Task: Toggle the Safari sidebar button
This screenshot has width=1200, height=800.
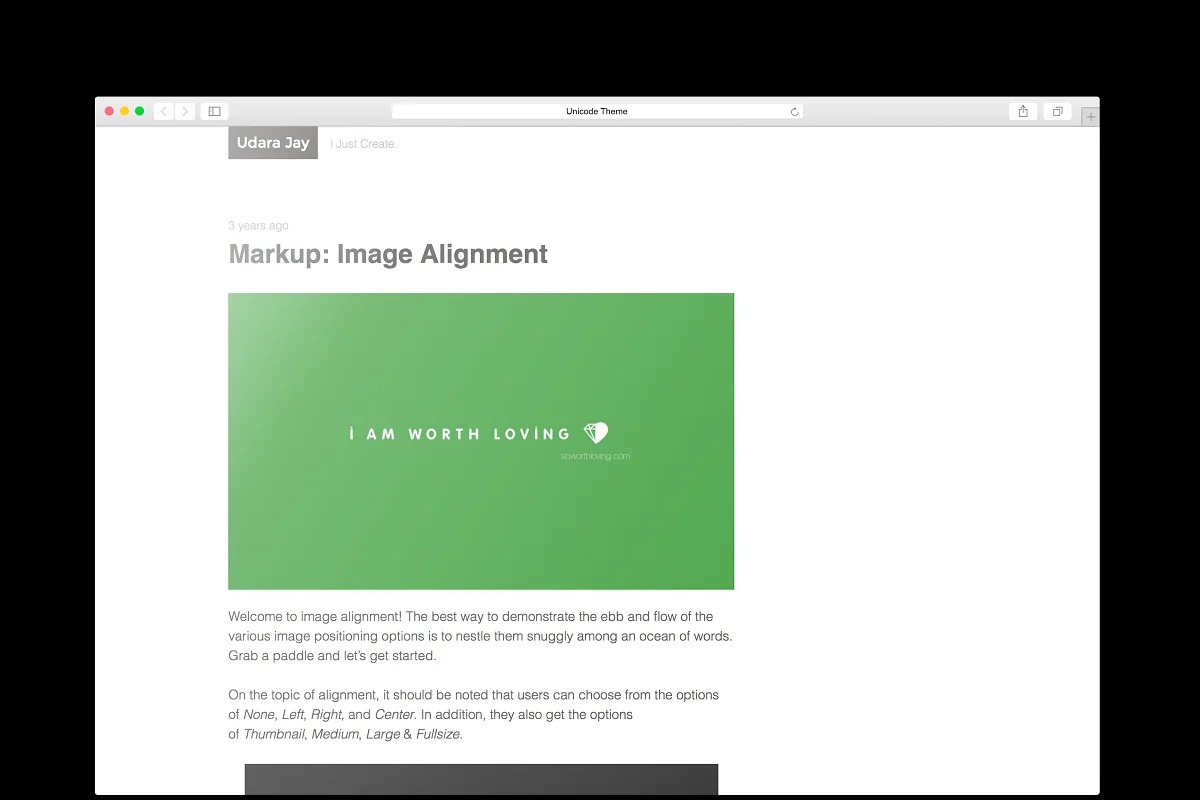Action: pyautogui.click(x=214, y=111)
